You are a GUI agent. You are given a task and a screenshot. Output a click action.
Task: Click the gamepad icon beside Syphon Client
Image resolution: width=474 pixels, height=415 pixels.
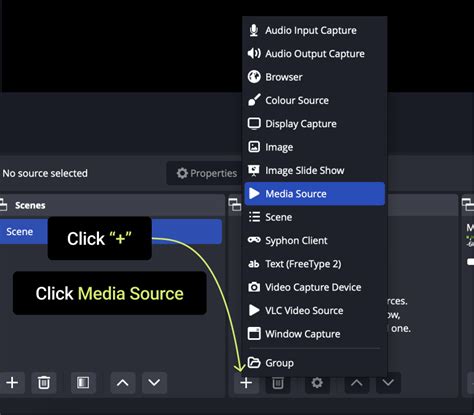tap(254, 240)
